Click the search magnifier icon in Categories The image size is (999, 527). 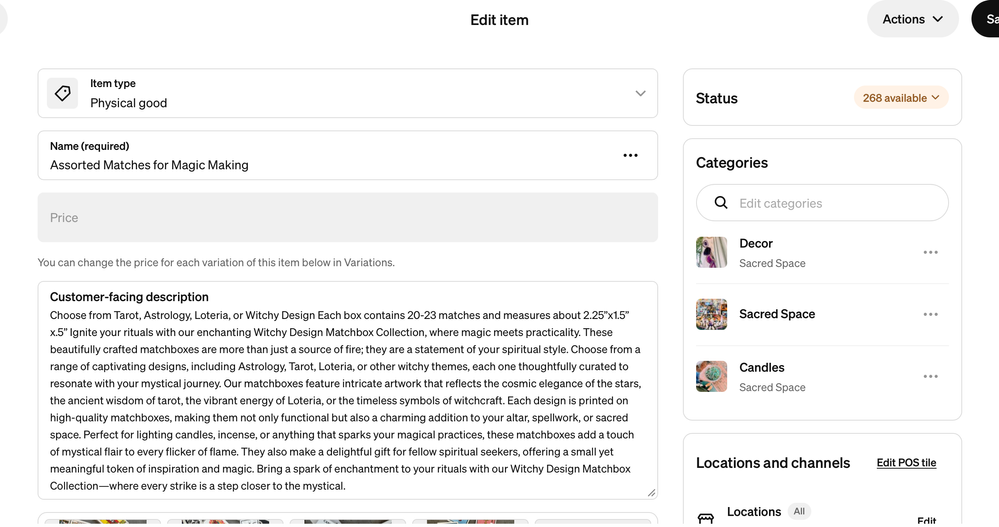point(721,203)
